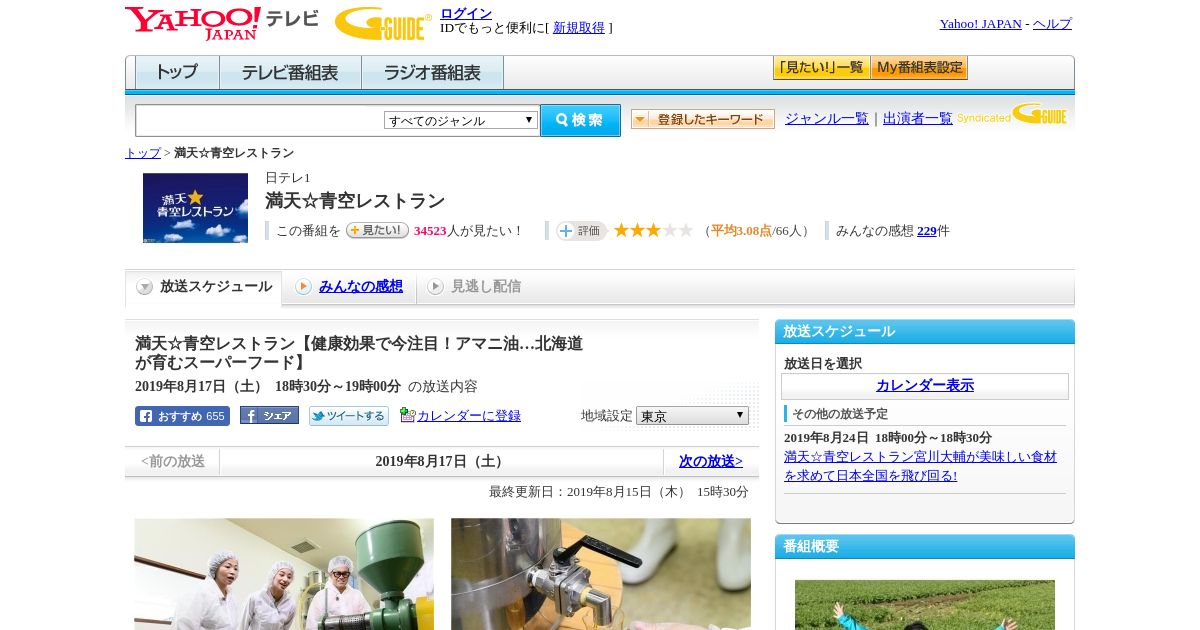Click the 最終更新日 timestamp text
The width and height of the screenshot is (1200, 630).
619,492
